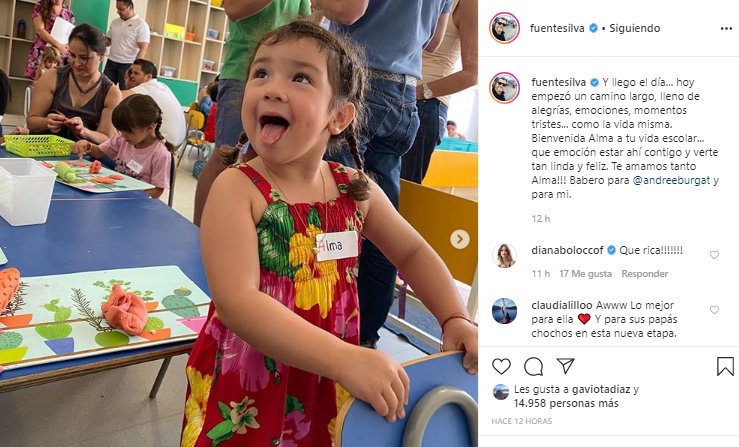Open dianaboloccof's avatar

click(504, 256)
